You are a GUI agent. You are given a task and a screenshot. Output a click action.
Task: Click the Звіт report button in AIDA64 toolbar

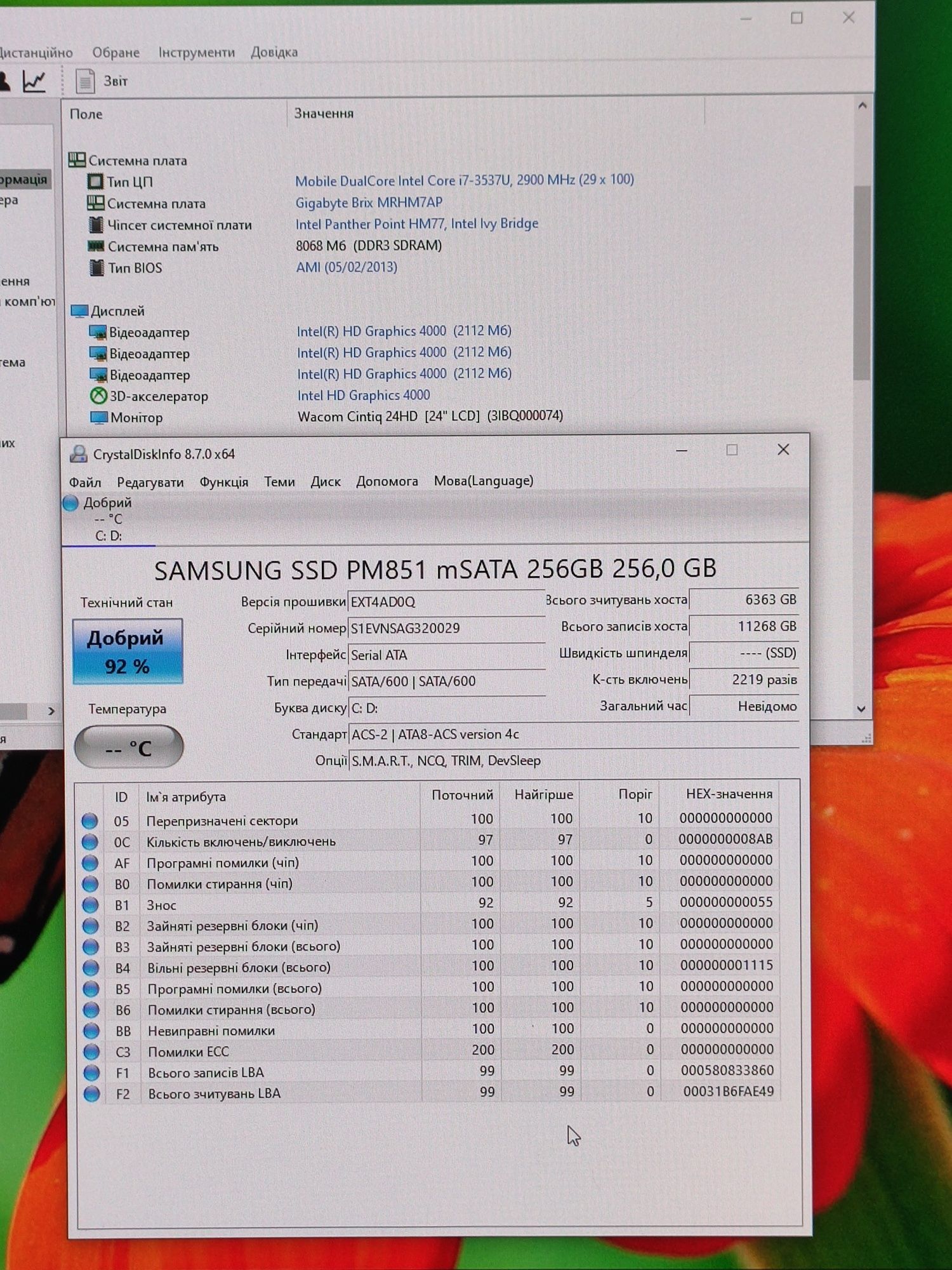tap(102, 81)
